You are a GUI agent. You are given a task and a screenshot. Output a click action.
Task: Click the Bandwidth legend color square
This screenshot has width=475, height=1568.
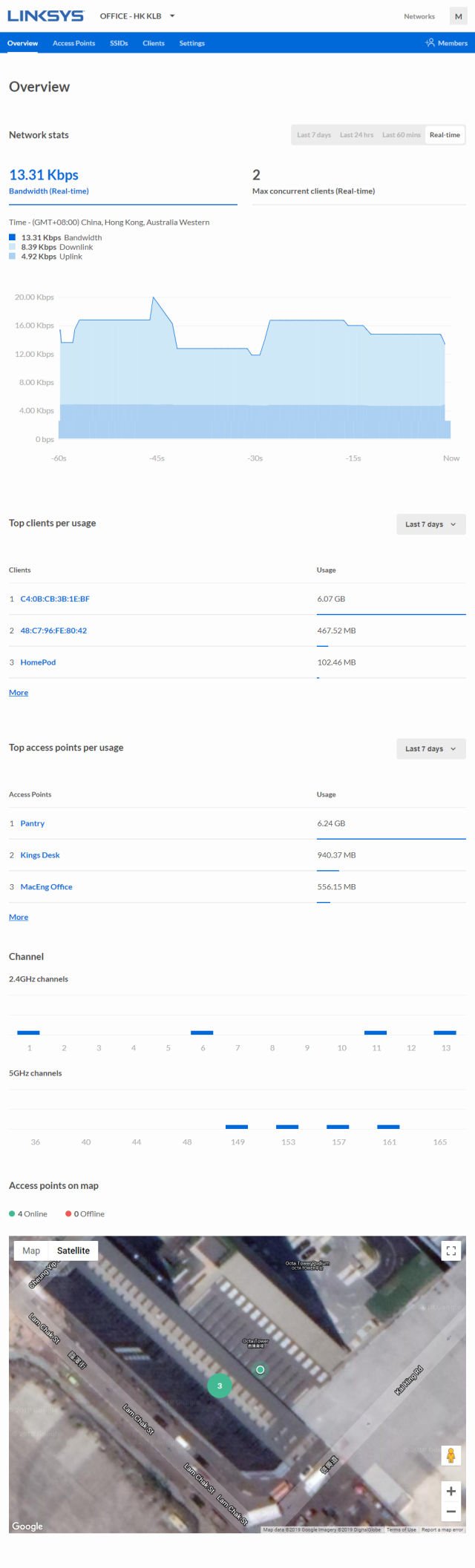point(12,237)
